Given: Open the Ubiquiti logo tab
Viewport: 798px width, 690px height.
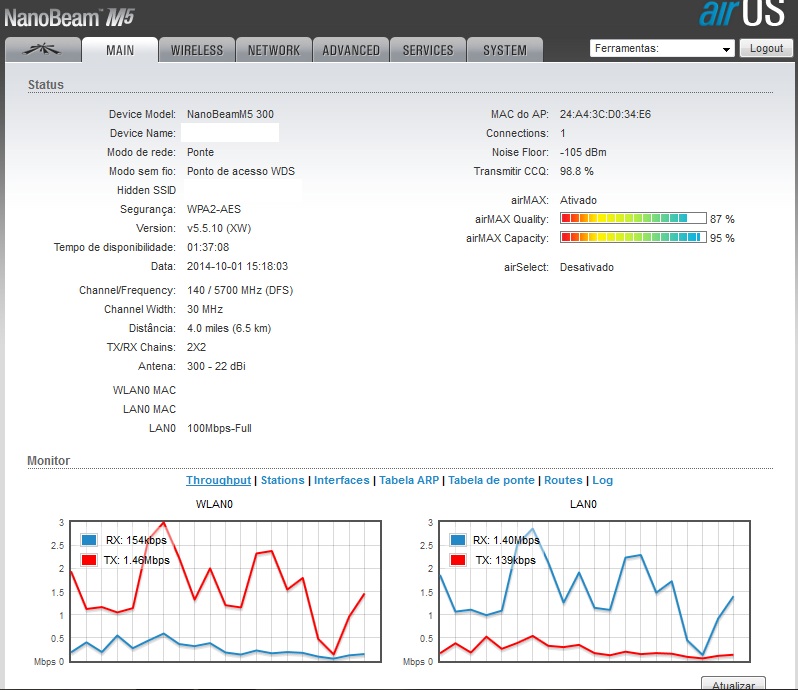Looking at the screenshot, I should coord(43,50).
